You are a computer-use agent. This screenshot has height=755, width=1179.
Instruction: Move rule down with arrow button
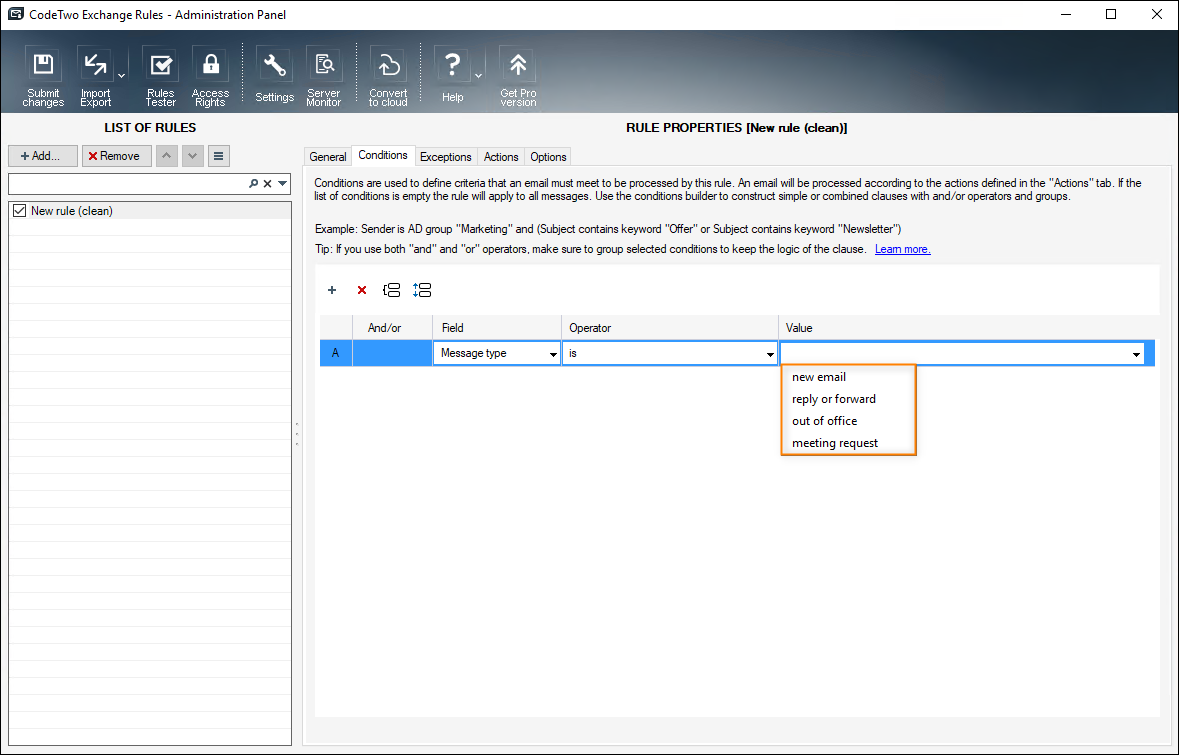(x=192, y=156)
